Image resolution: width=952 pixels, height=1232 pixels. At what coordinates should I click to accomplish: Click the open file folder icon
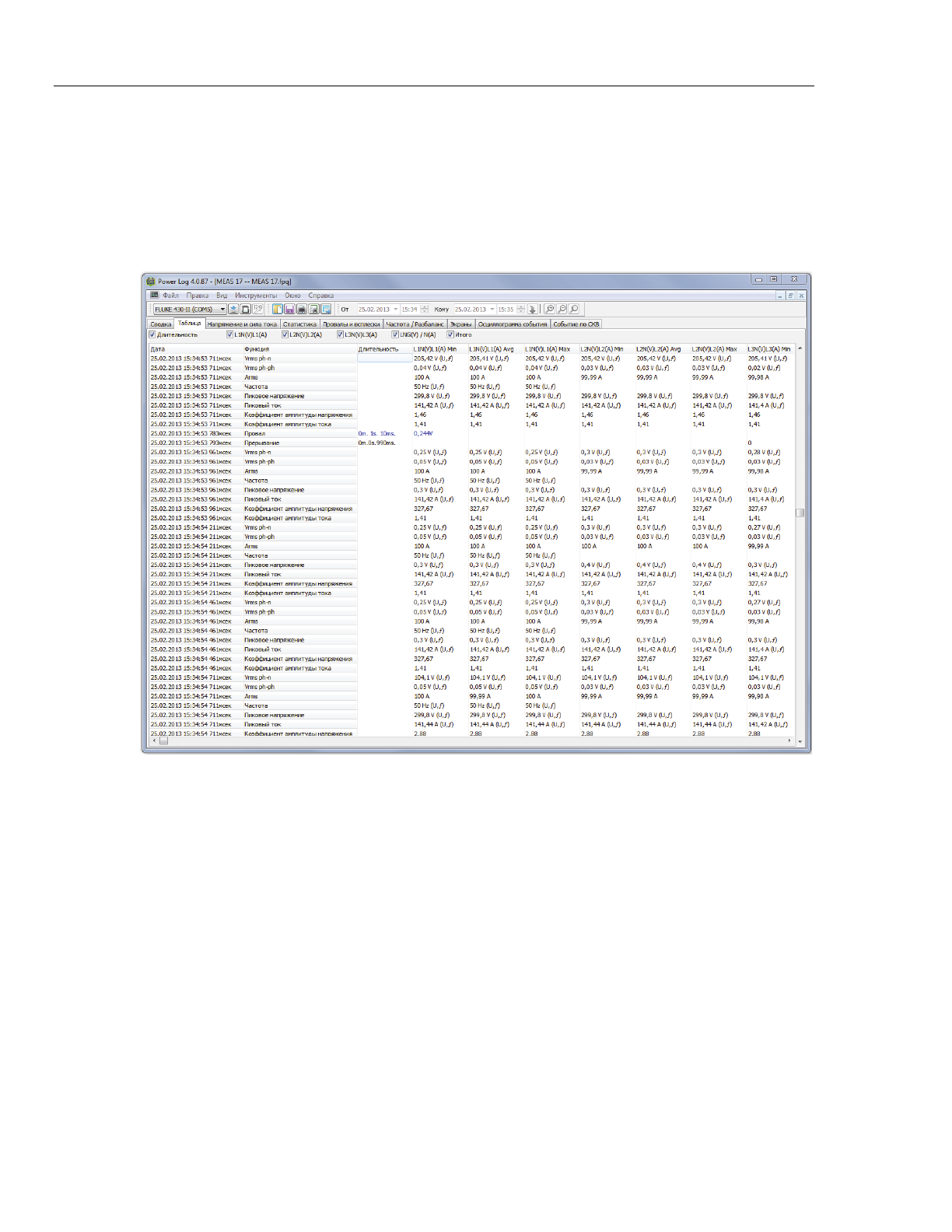[x=277, y=310]
